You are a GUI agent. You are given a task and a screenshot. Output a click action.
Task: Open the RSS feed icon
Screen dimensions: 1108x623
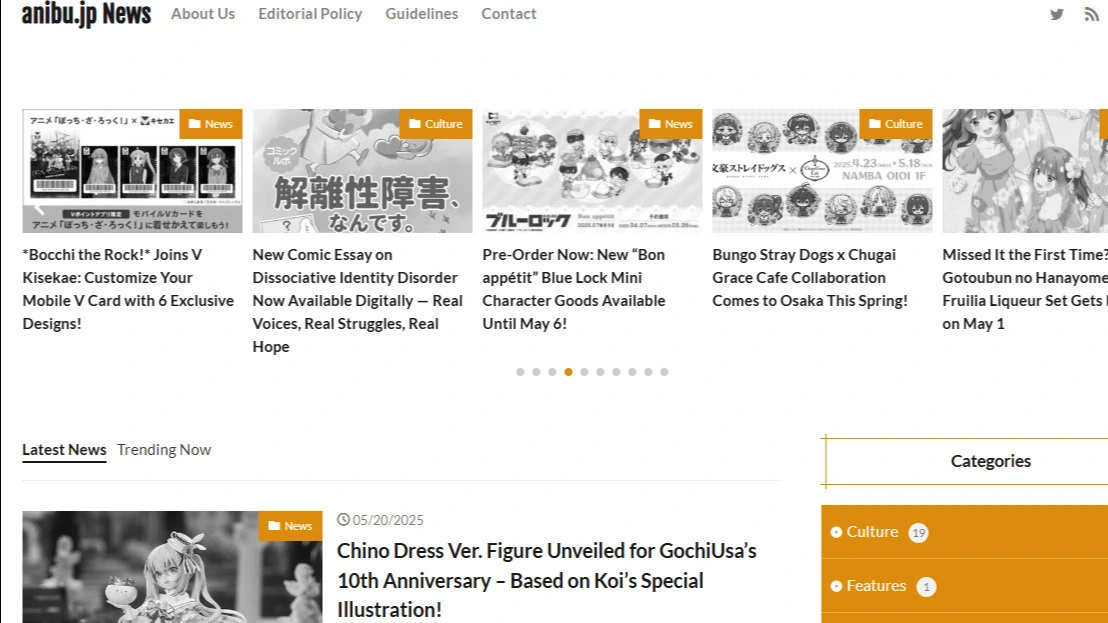pyautogui.click(x=1091, y=14)
